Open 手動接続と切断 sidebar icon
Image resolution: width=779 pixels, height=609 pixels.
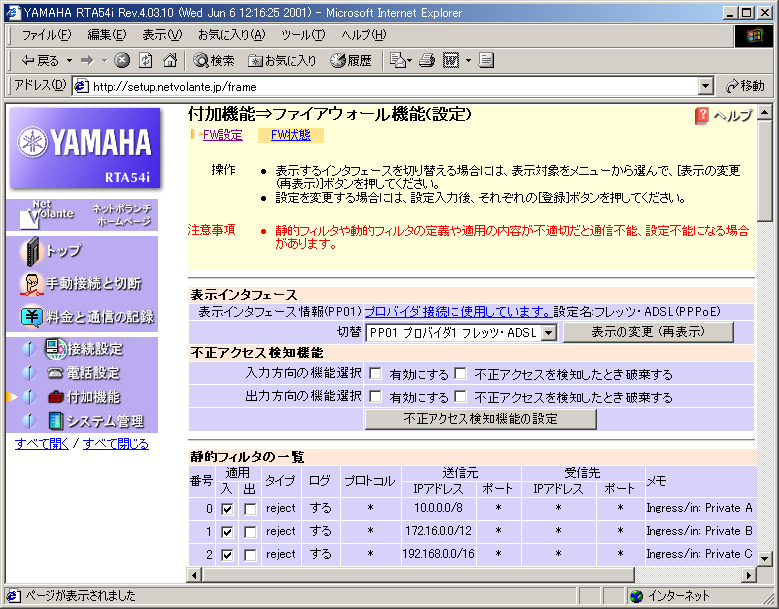[31, 283]
